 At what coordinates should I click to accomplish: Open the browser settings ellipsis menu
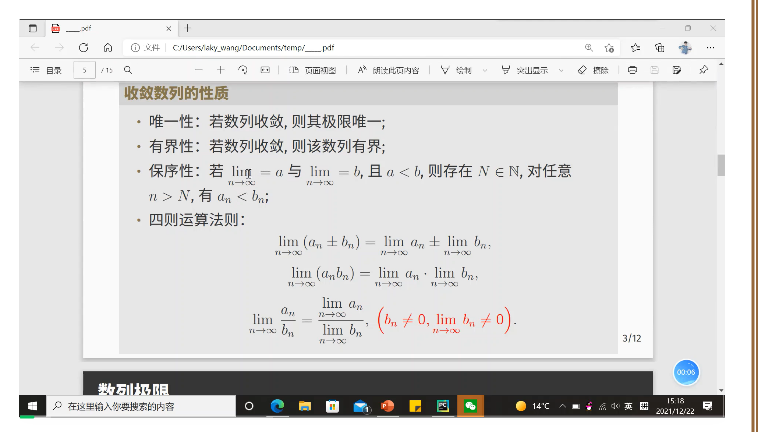[711, 47]
